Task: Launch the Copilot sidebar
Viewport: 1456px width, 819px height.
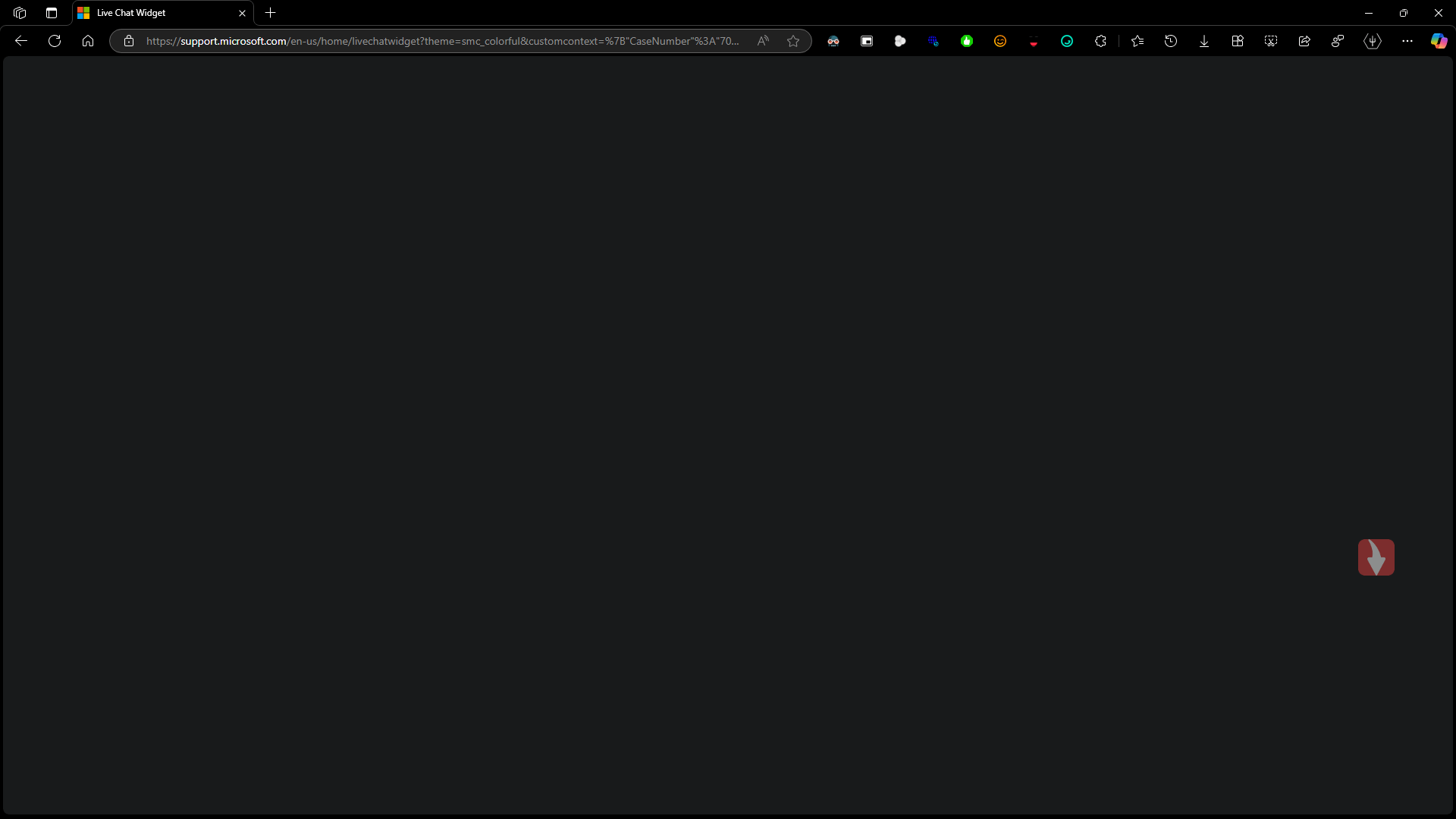Action: click(1439, 41)
